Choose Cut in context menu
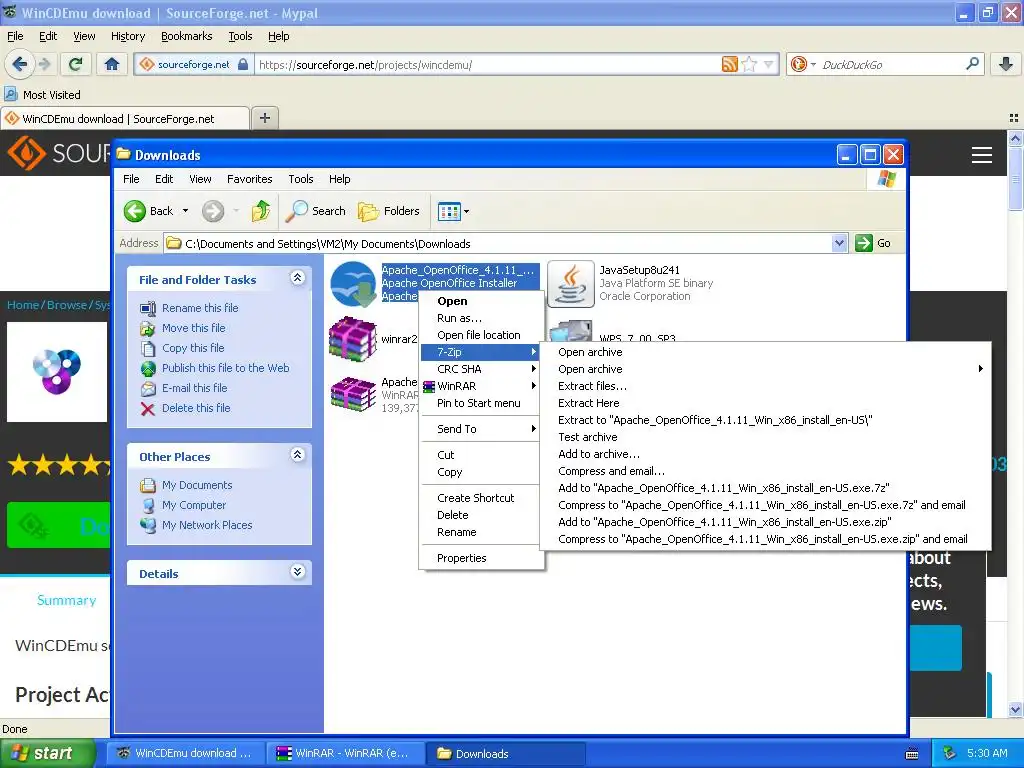This screenshot has height=768, width=1024. coord(481,455)
